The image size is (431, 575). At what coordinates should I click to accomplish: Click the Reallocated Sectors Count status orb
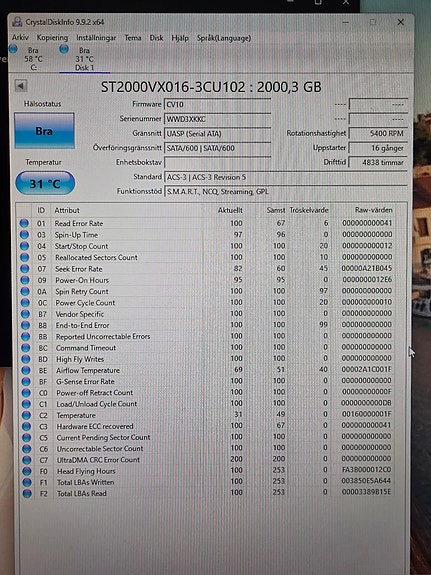pyautogui.click(x=25, y=257)
